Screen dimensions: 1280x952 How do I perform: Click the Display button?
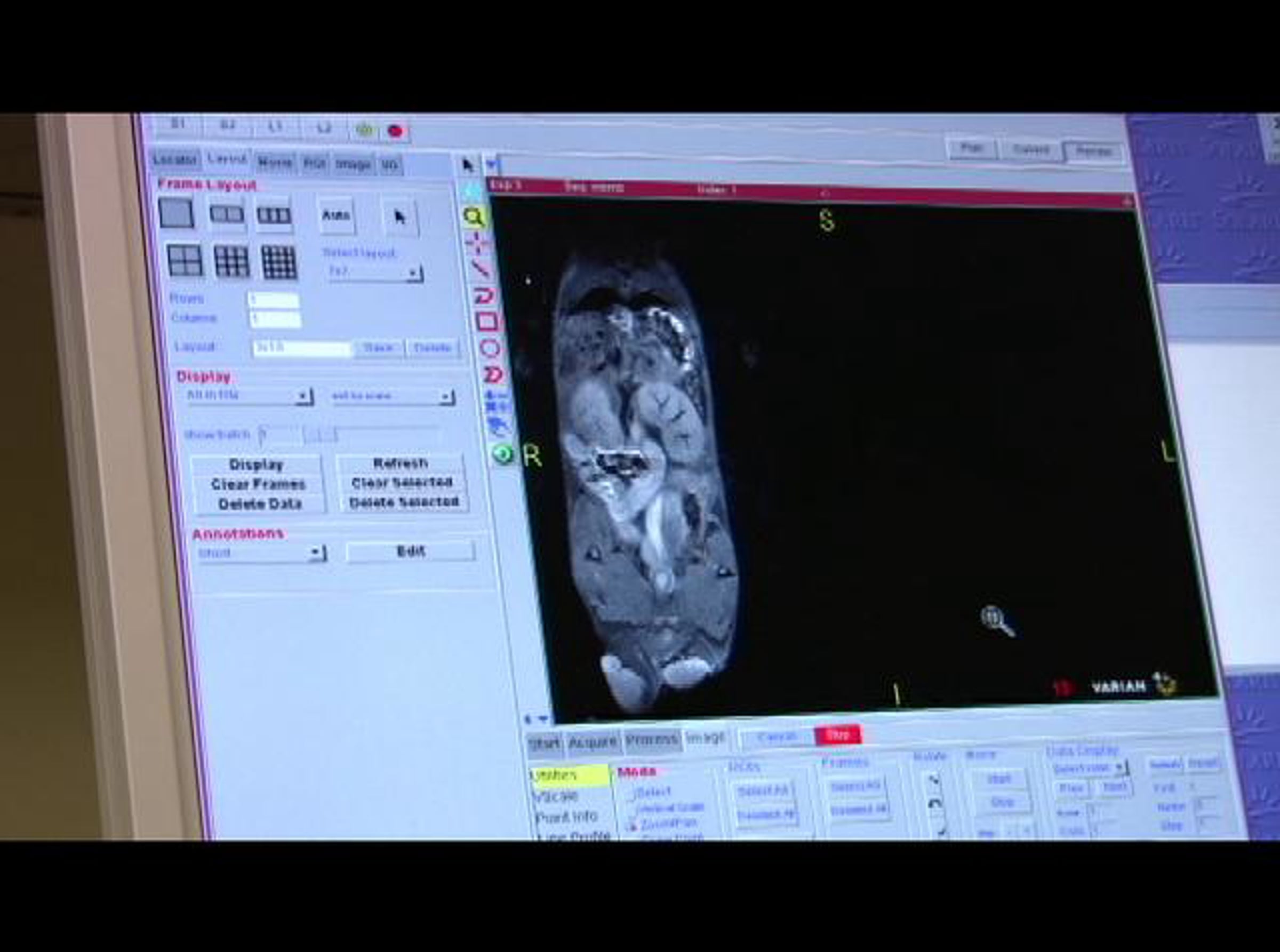tap(256, 465)
